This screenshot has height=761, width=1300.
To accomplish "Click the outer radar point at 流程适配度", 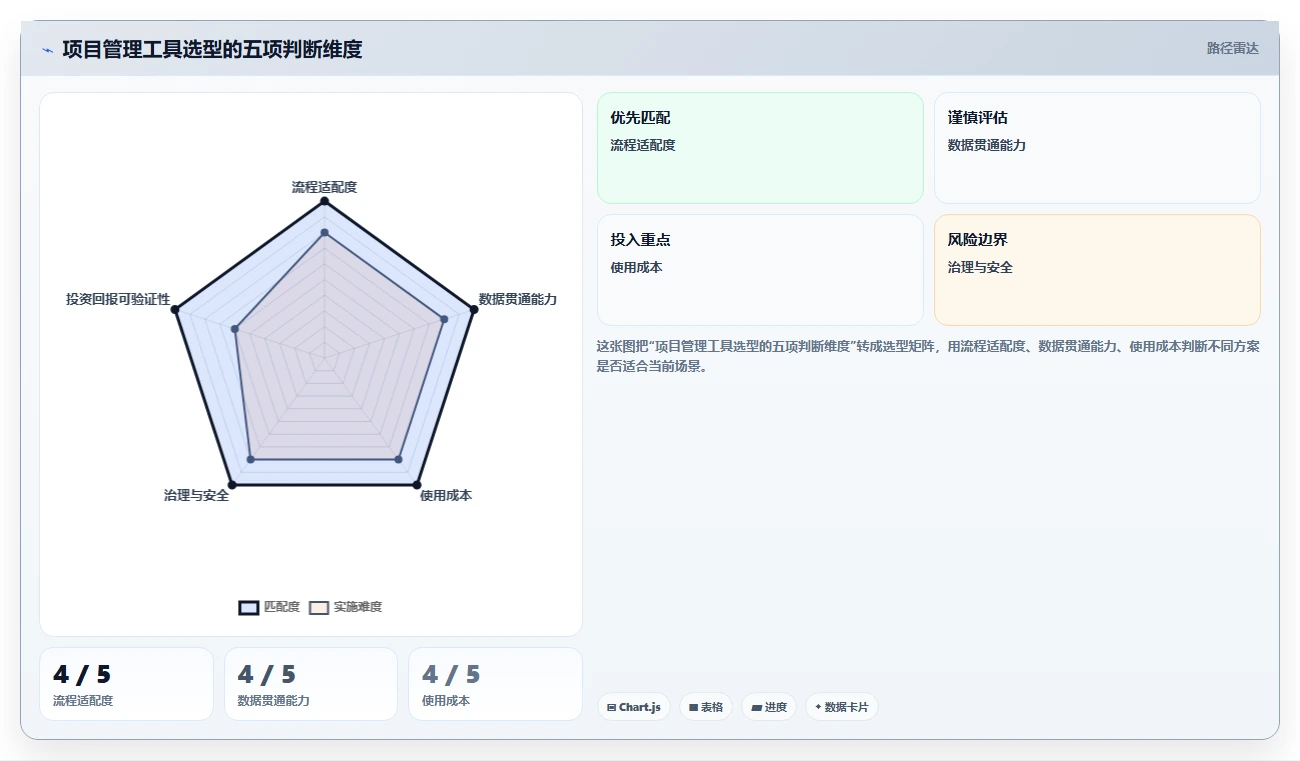I will pos(324,201).
